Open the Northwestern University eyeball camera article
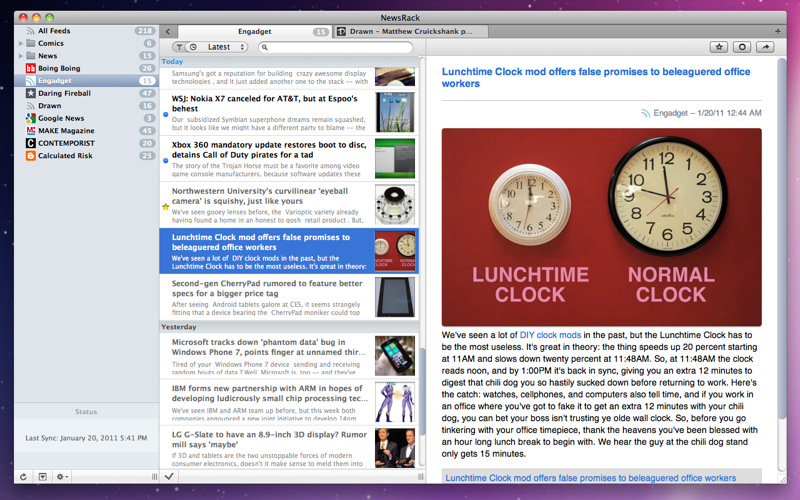The image size is (800, 500). pos(289,205)
